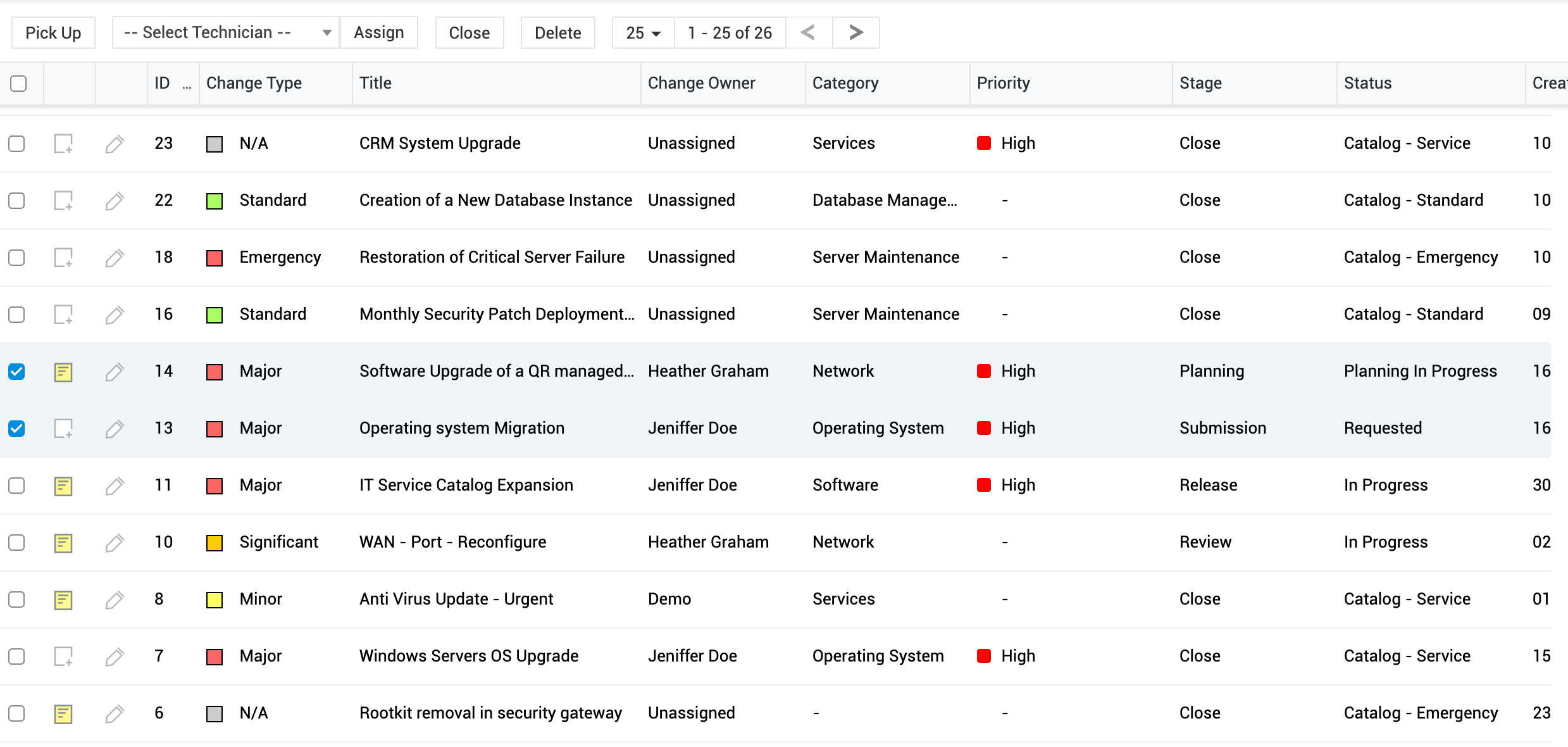Click add-note icon for Windows Servers OS Upgrade
This screenshot has height=747, width=1568.
[63, 656]
